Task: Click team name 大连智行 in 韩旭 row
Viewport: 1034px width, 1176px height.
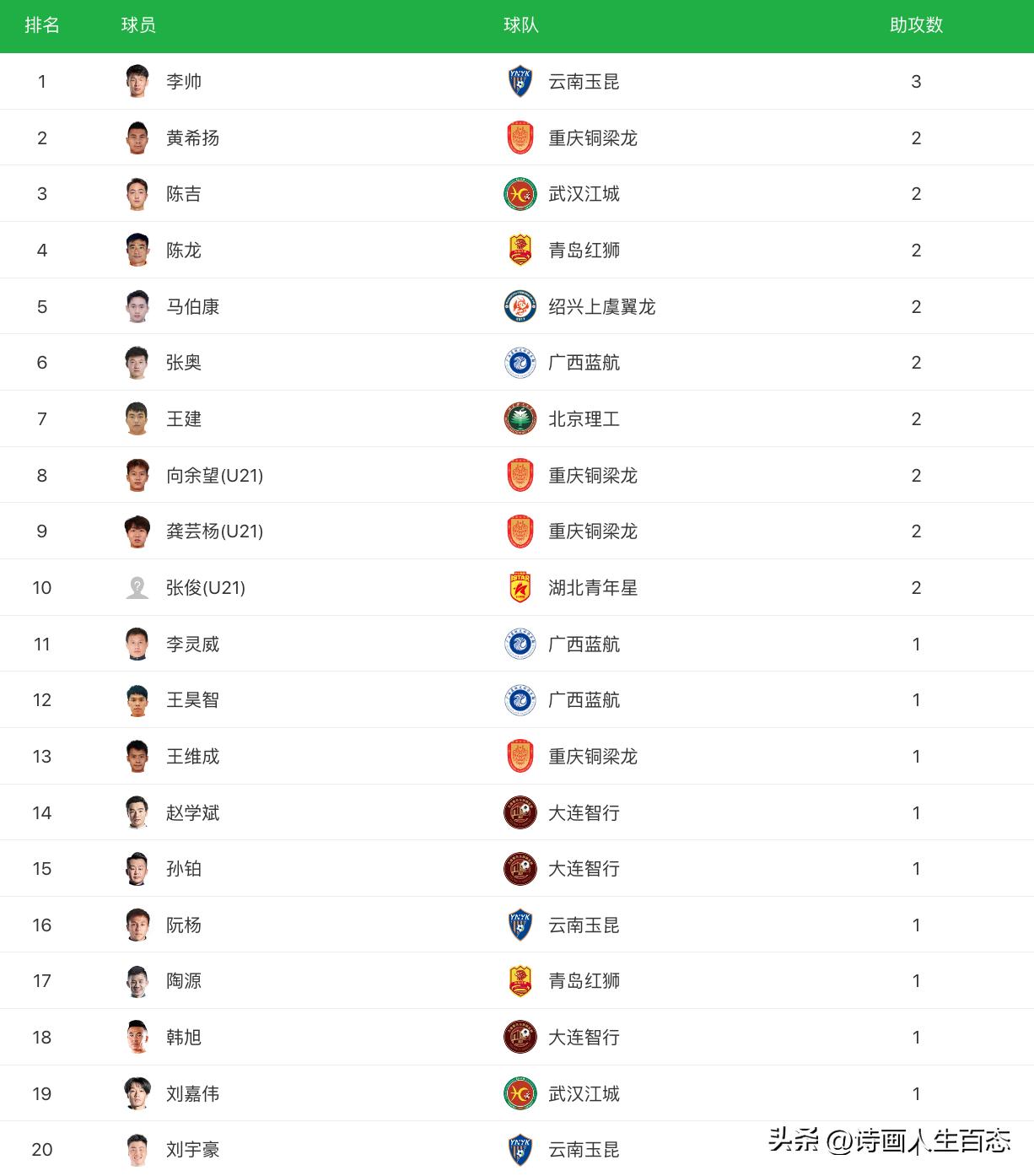Action: pyautogui.click(x=584, y=1038)
